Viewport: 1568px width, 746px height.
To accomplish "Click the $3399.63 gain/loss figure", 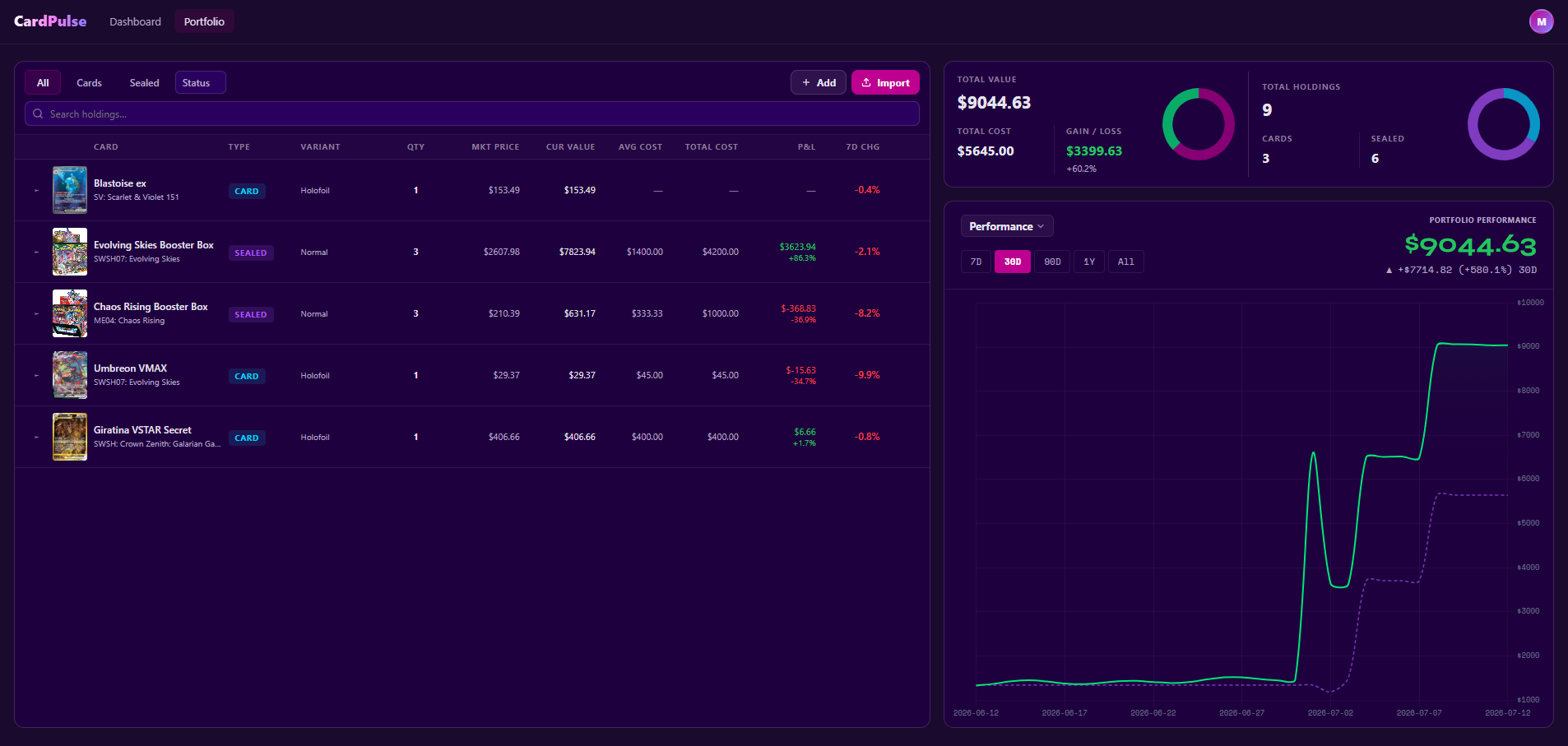I will pos(1094,151).
